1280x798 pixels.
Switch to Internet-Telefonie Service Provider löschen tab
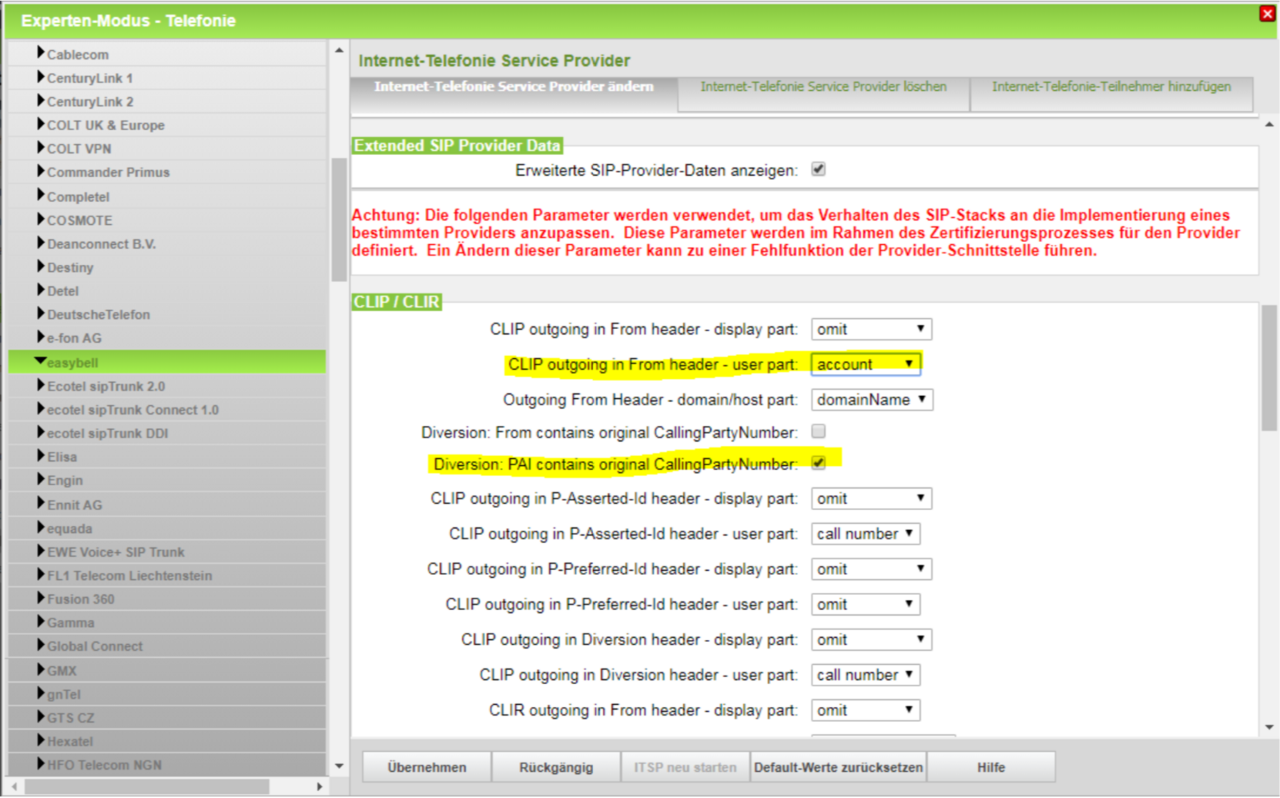click(x=823, y=87)
